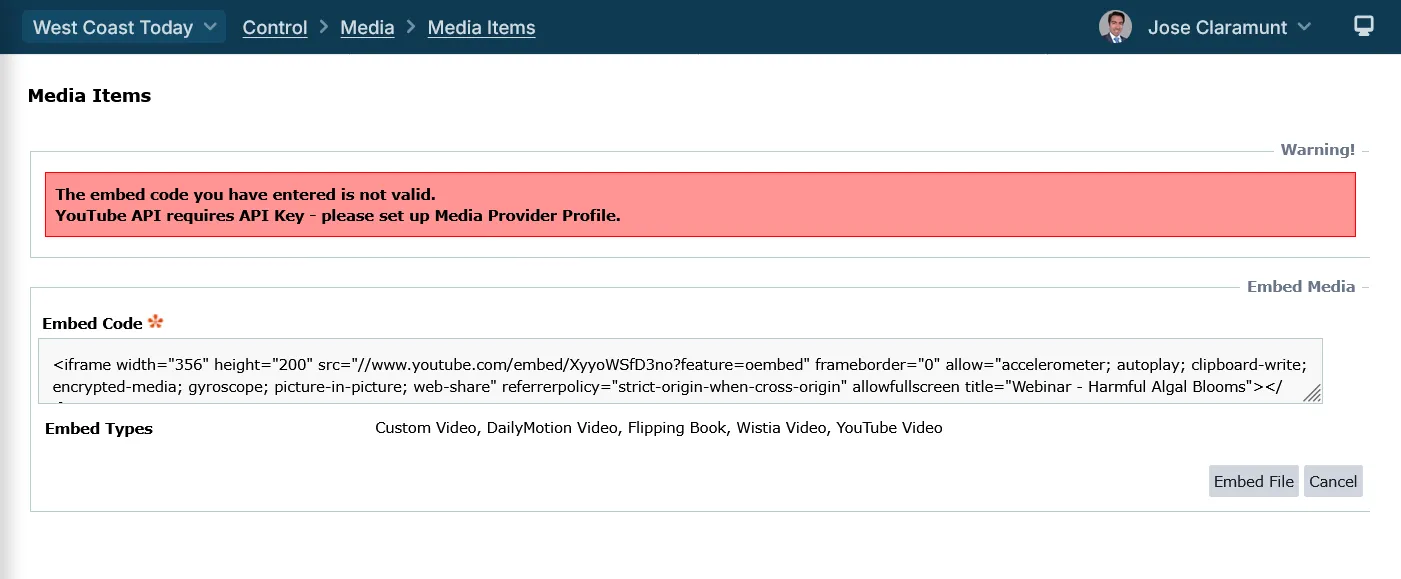Click the Embed Media section legend

[1300, 286]
